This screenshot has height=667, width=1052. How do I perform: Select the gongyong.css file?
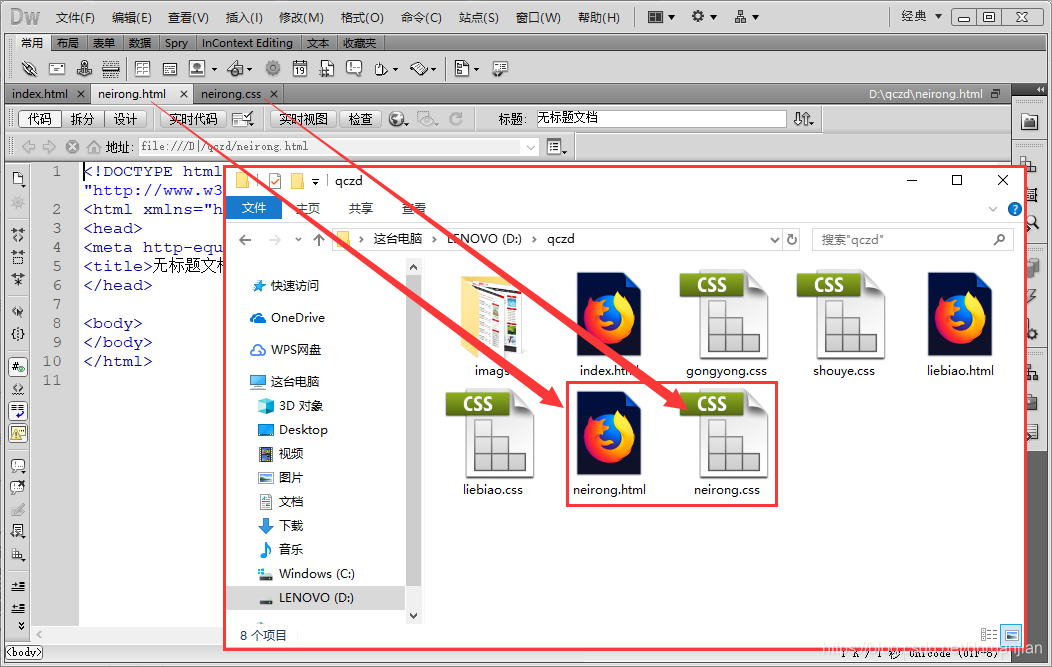(726, 323)
